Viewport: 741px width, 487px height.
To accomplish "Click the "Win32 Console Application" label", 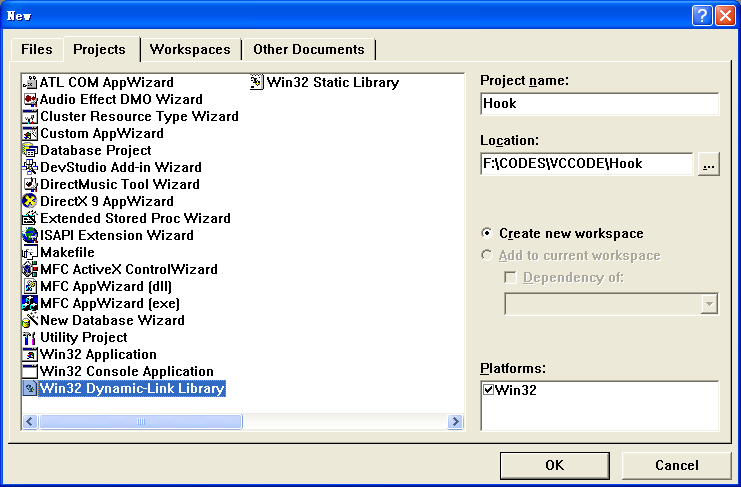I will click(127, 371).
